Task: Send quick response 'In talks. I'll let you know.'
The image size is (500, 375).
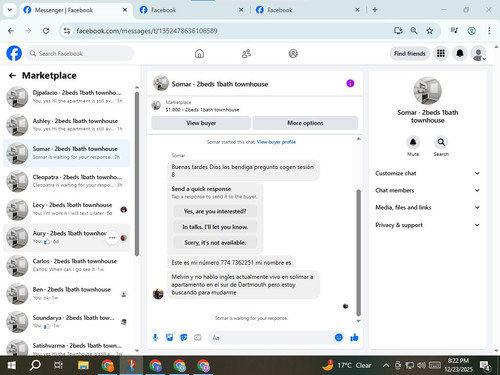Action: (215, 227)
